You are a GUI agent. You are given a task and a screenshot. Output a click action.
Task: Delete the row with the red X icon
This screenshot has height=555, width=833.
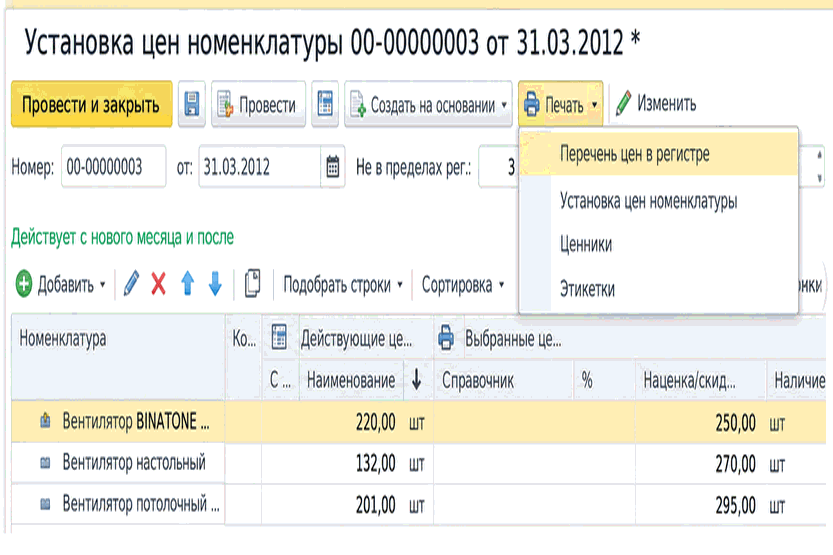point(158,284)
